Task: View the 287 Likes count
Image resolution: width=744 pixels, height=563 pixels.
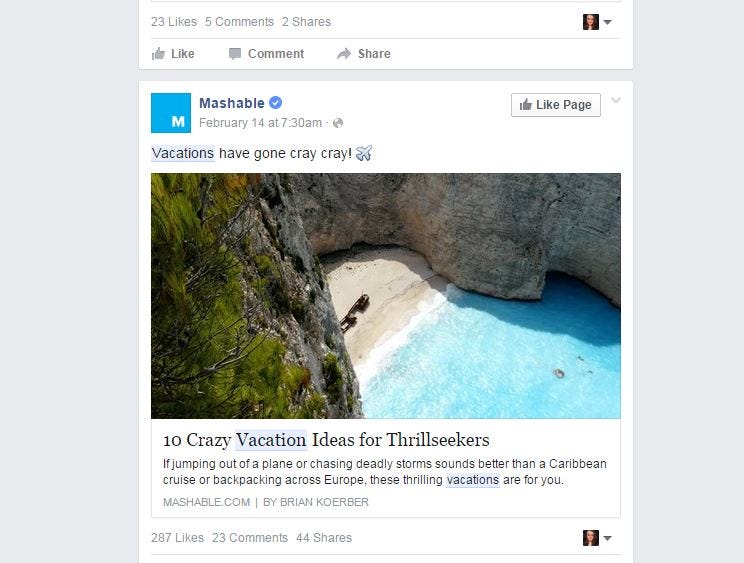Action: (x=177, y=538)
